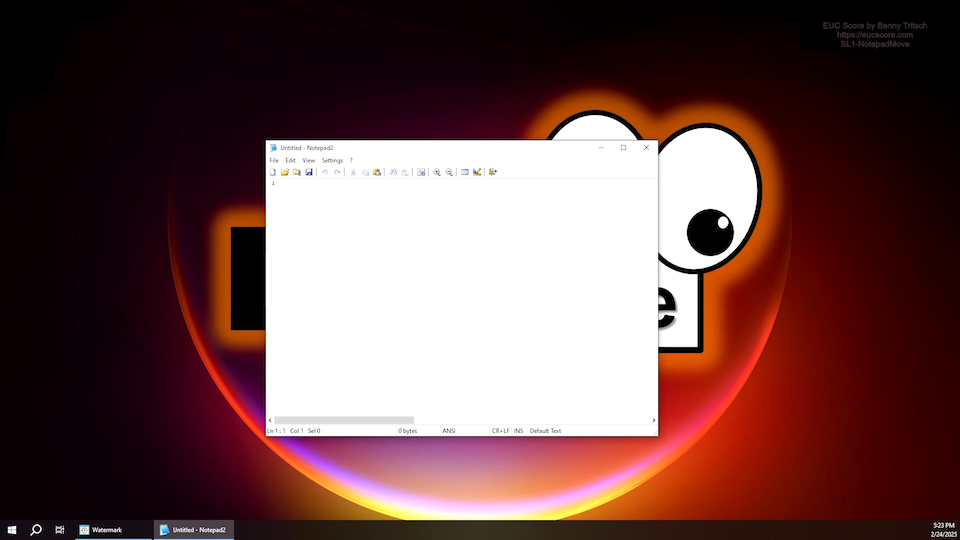Open the ? help menu
The image size is (960, 540).
pyautogui.click(x=351, y=160)
